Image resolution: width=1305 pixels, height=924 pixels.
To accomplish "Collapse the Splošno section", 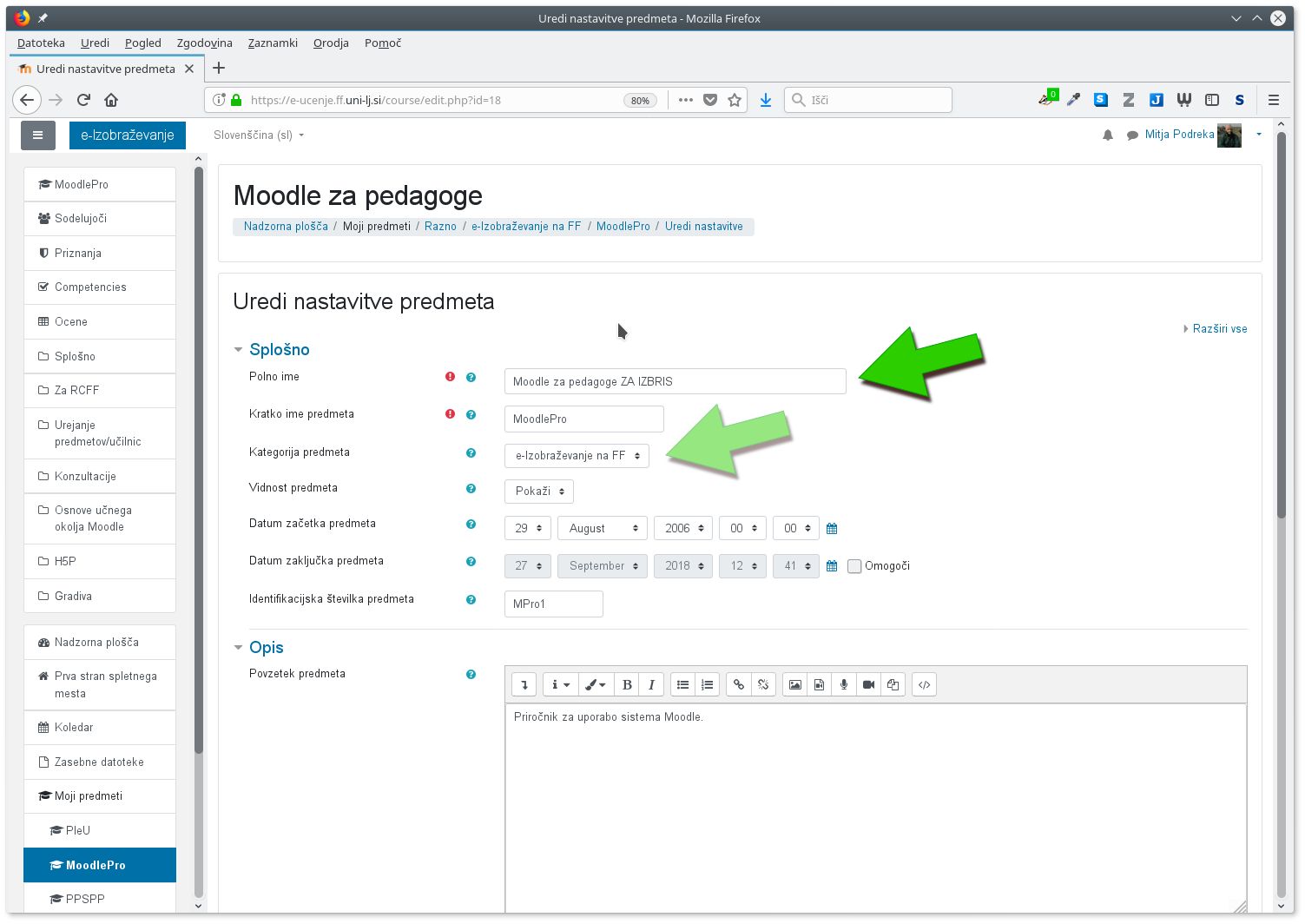I will pos(239,350).
